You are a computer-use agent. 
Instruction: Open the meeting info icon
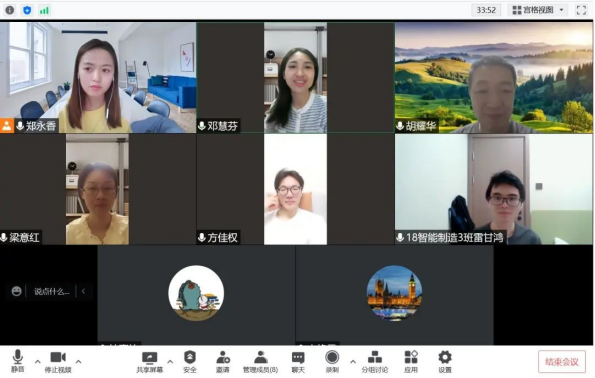(x=10, y=10)
